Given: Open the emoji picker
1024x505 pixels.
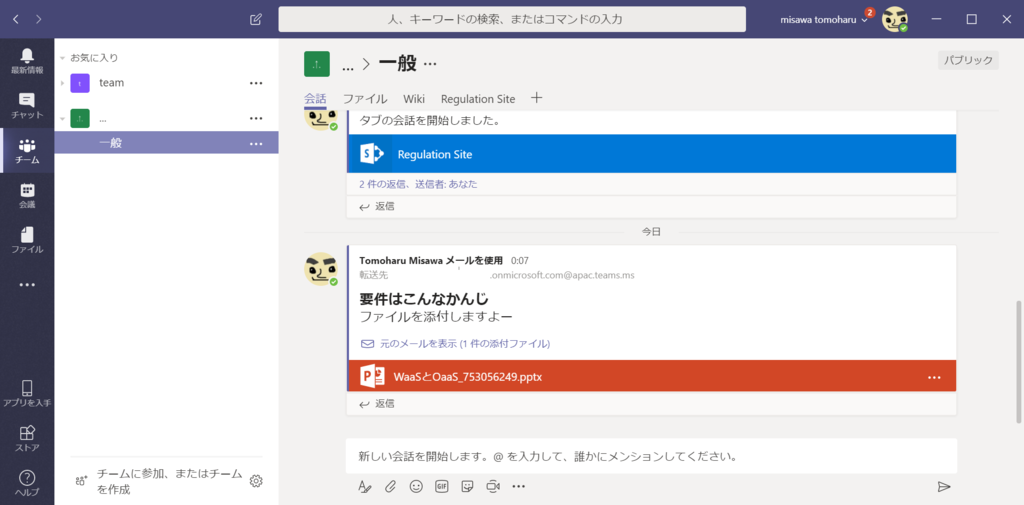Looking at the screenshot, I should tap(416, 486).
